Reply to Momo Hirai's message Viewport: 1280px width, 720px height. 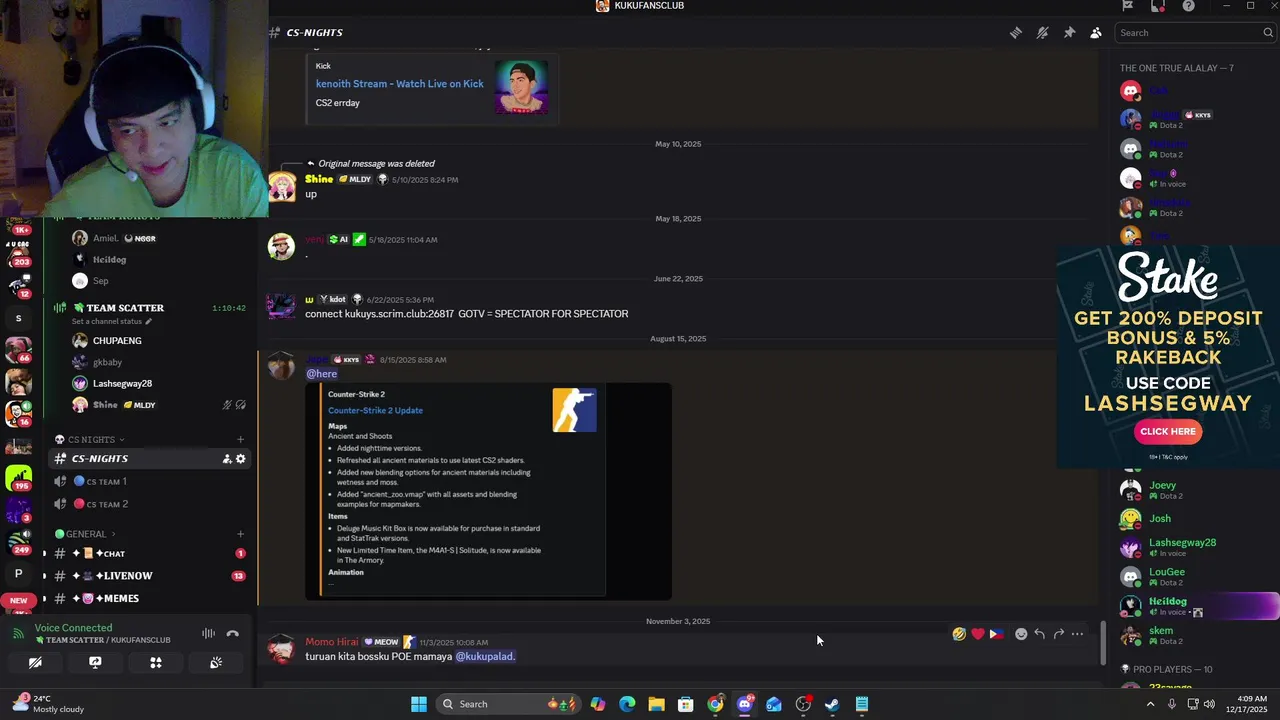[1040, 634]
